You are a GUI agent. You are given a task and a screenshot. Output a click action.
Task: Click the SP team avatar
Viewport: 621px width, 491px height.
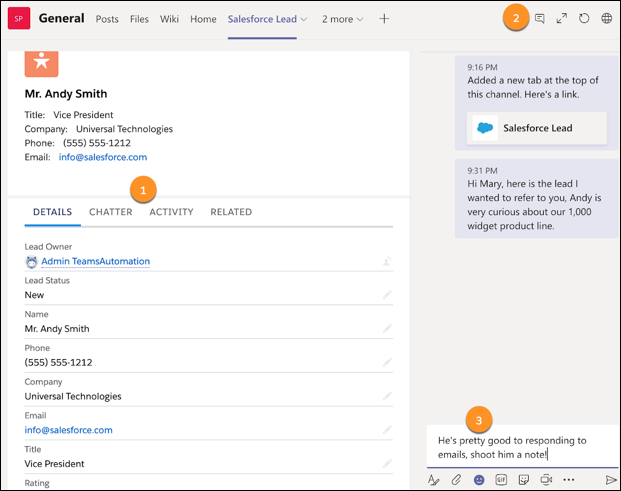pyautogui.click(x=19, y=19)
